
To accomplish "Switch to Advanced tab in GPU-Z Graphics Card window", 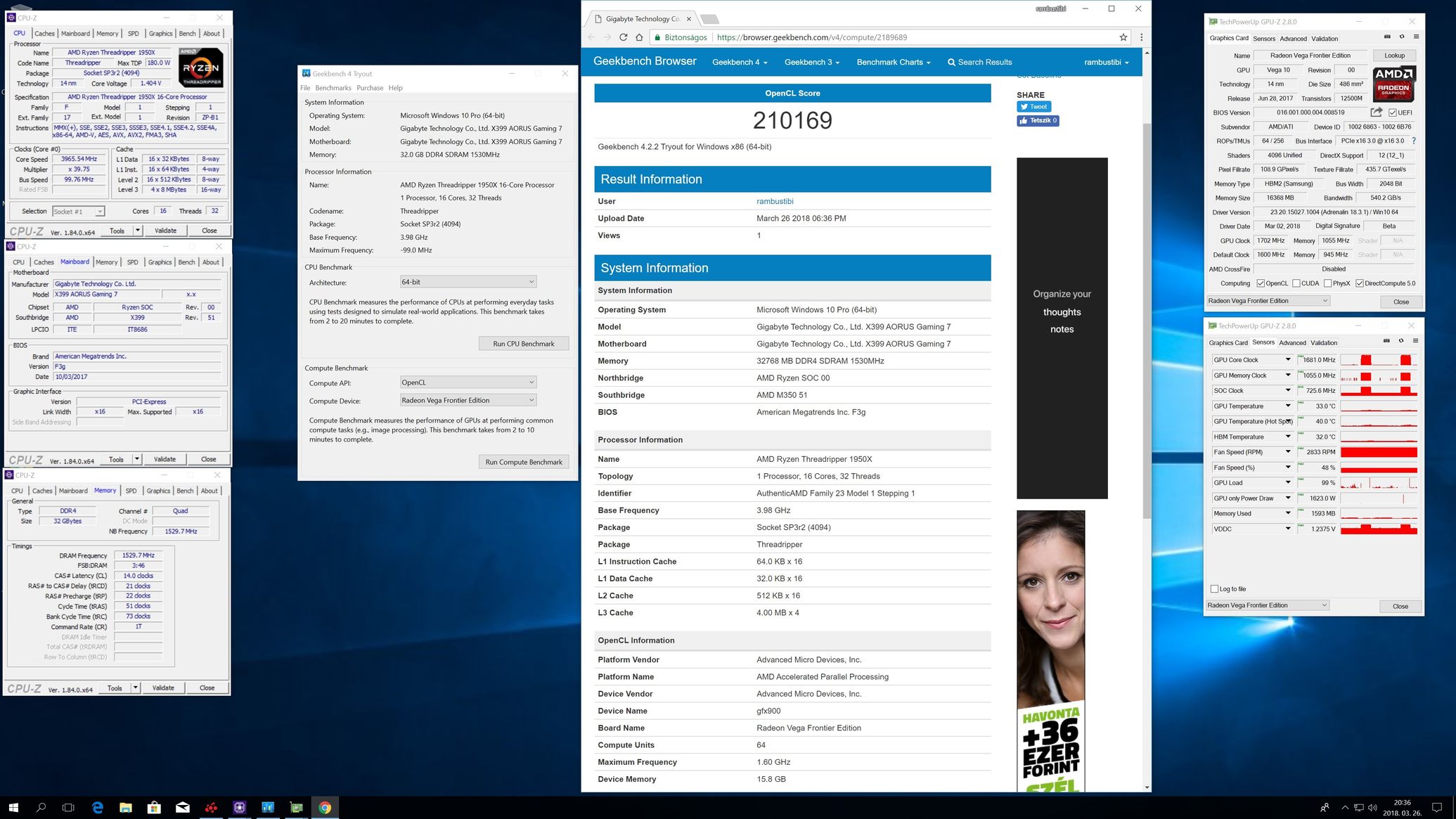I will point(1293,39).
